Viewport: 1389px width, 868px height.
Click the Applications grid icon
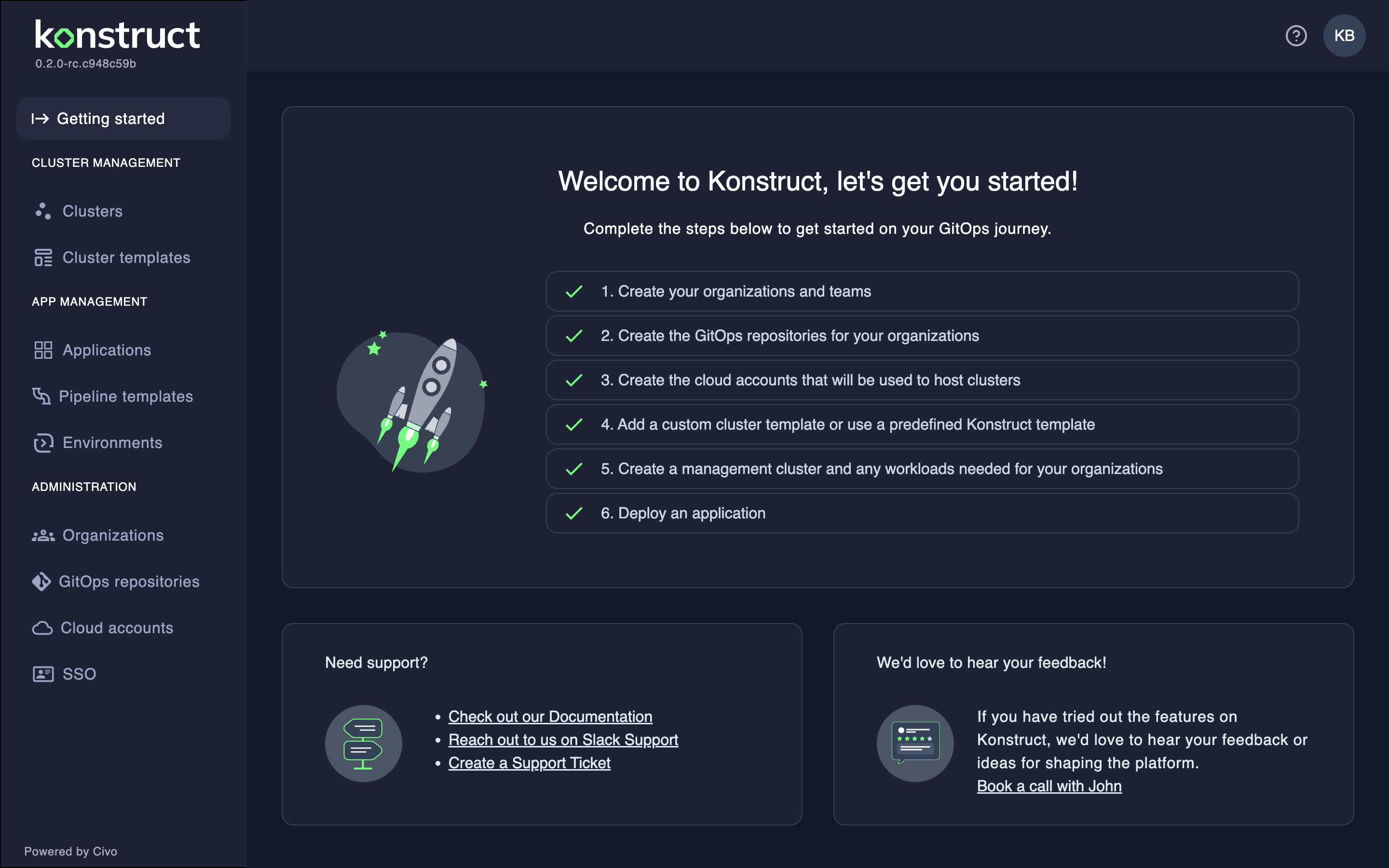(x=42, y=350)
